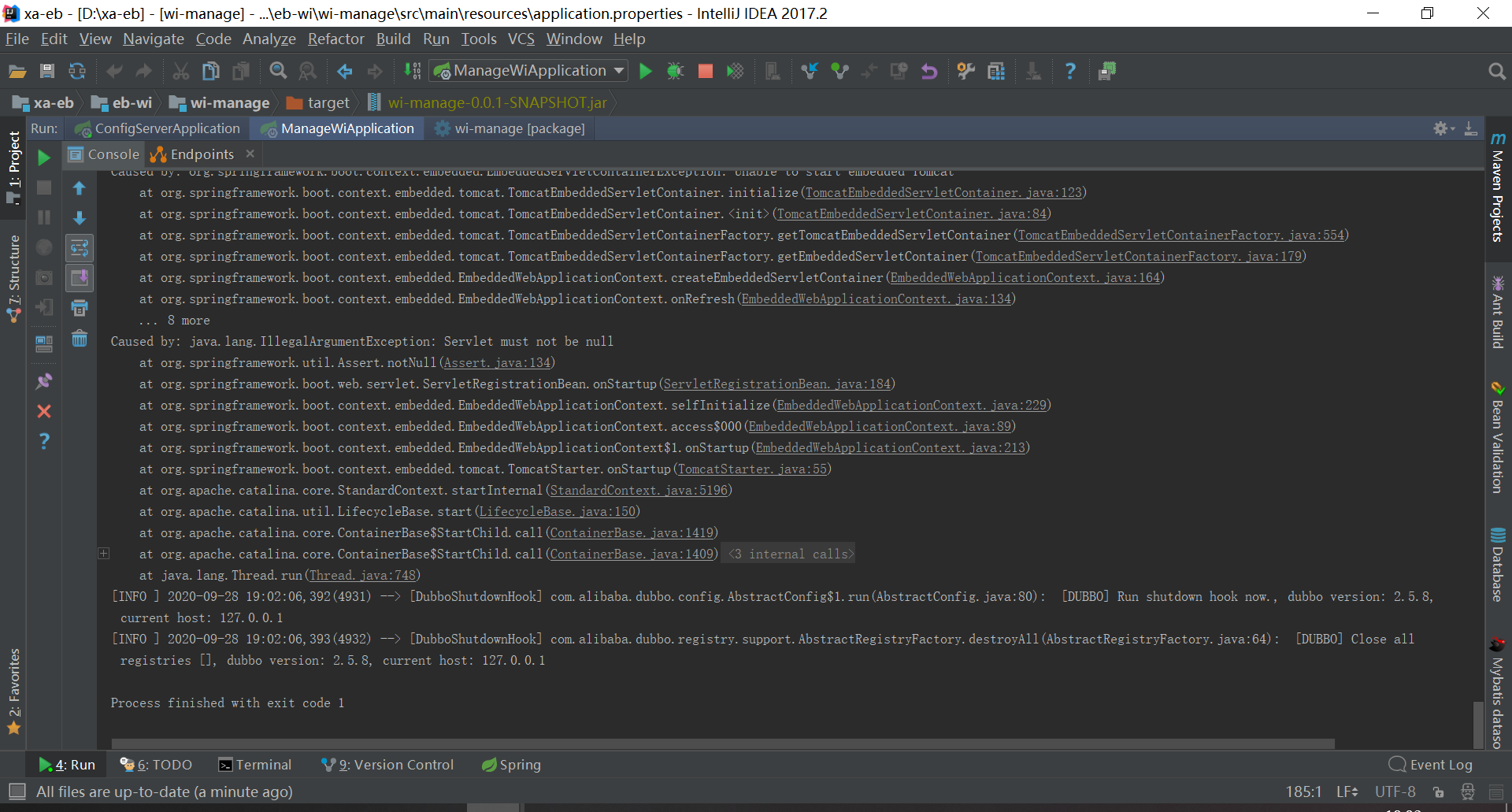The width and height of the screenshot is (1512, 812).
Task: Open the Refactor menu
Action: (x=336, y=39)
